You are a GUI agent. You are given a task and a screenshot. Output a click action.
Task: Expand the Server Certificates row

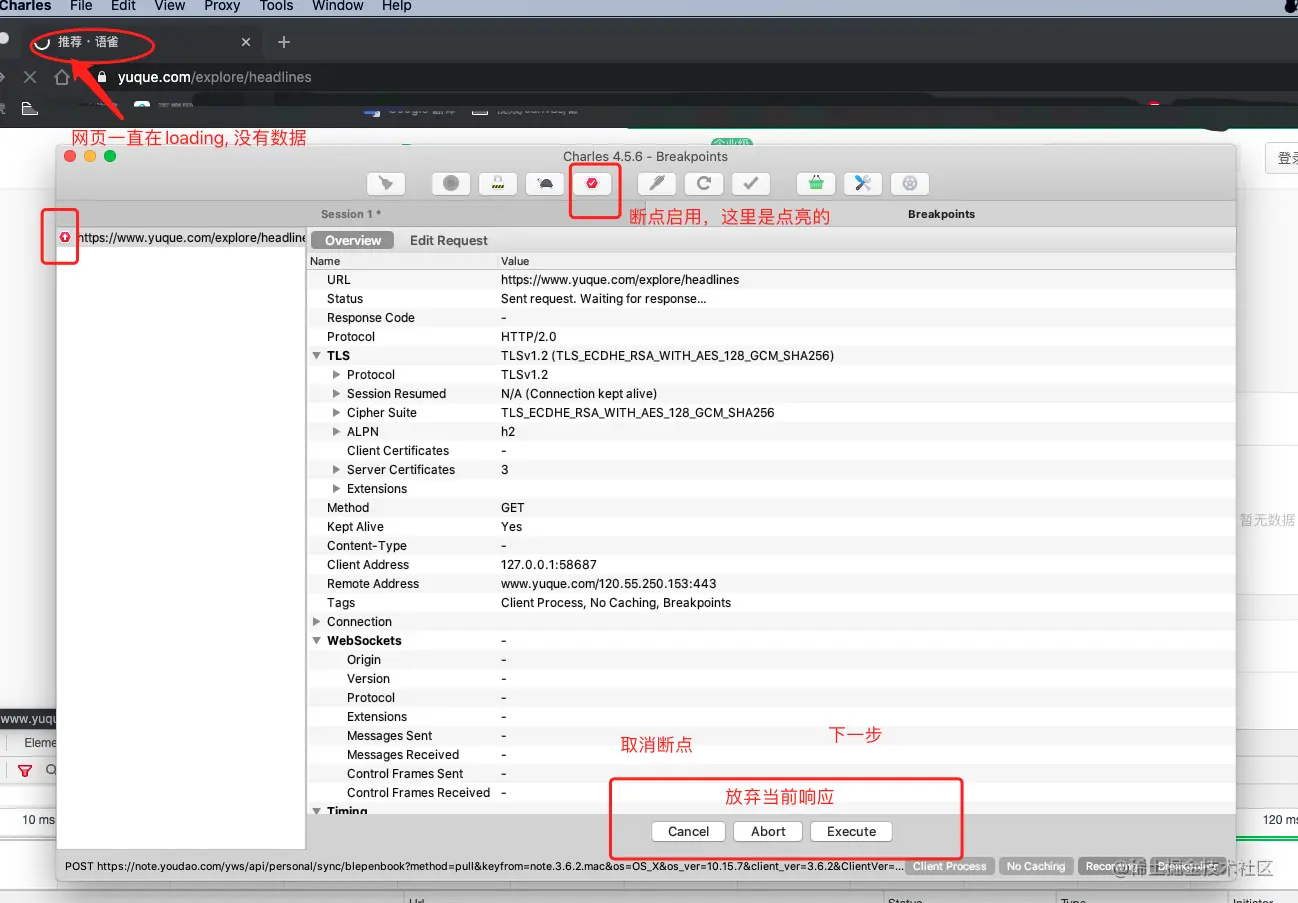[x=337, y=470]
